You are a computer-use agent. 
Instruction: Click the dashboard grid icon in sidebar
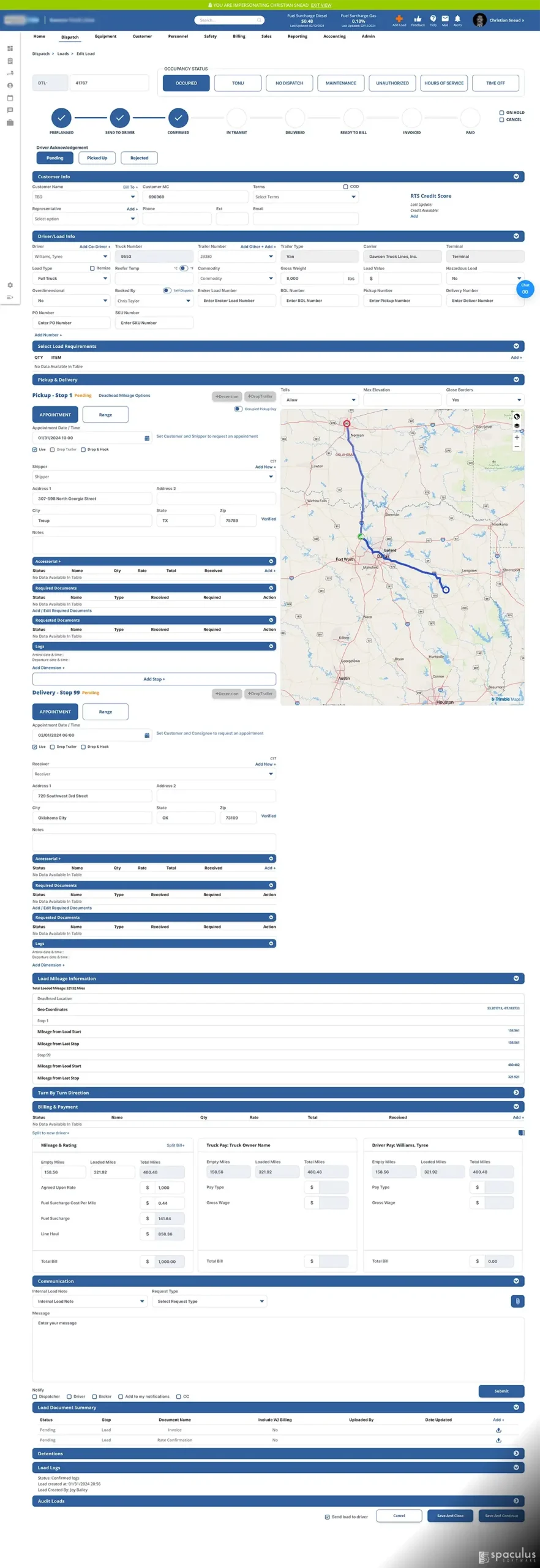10,48
